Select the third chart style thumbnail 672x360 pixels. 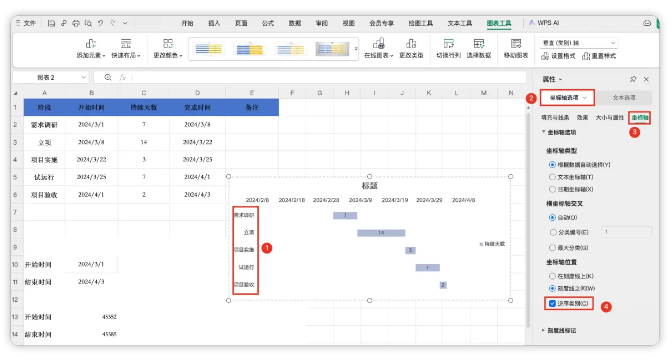click(290, 49)
